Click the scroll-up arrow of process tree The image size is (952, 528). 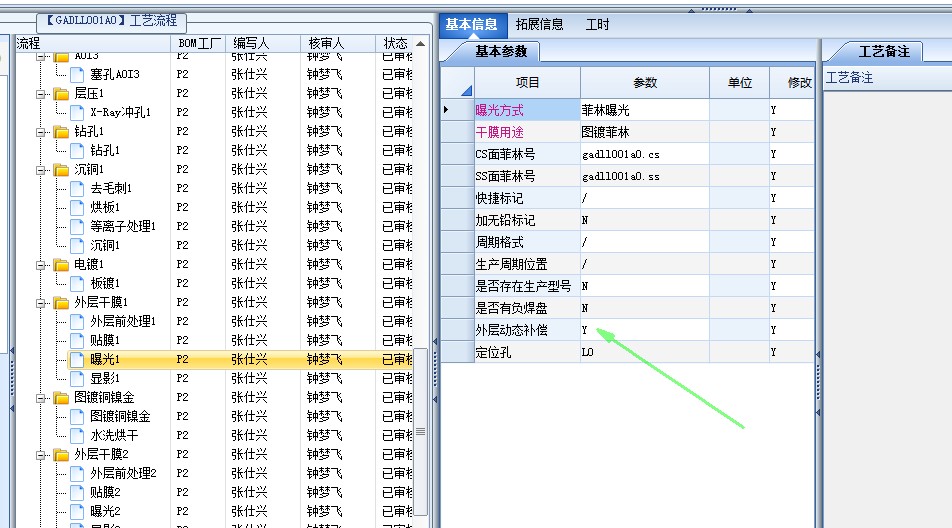point(420,44)
